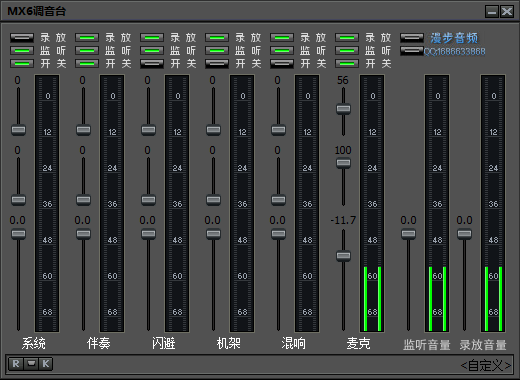Viewport: 520px width, 380px height.
Task: Disable 录放 for the 闪避 channel
Action: (x=152, y=38)
